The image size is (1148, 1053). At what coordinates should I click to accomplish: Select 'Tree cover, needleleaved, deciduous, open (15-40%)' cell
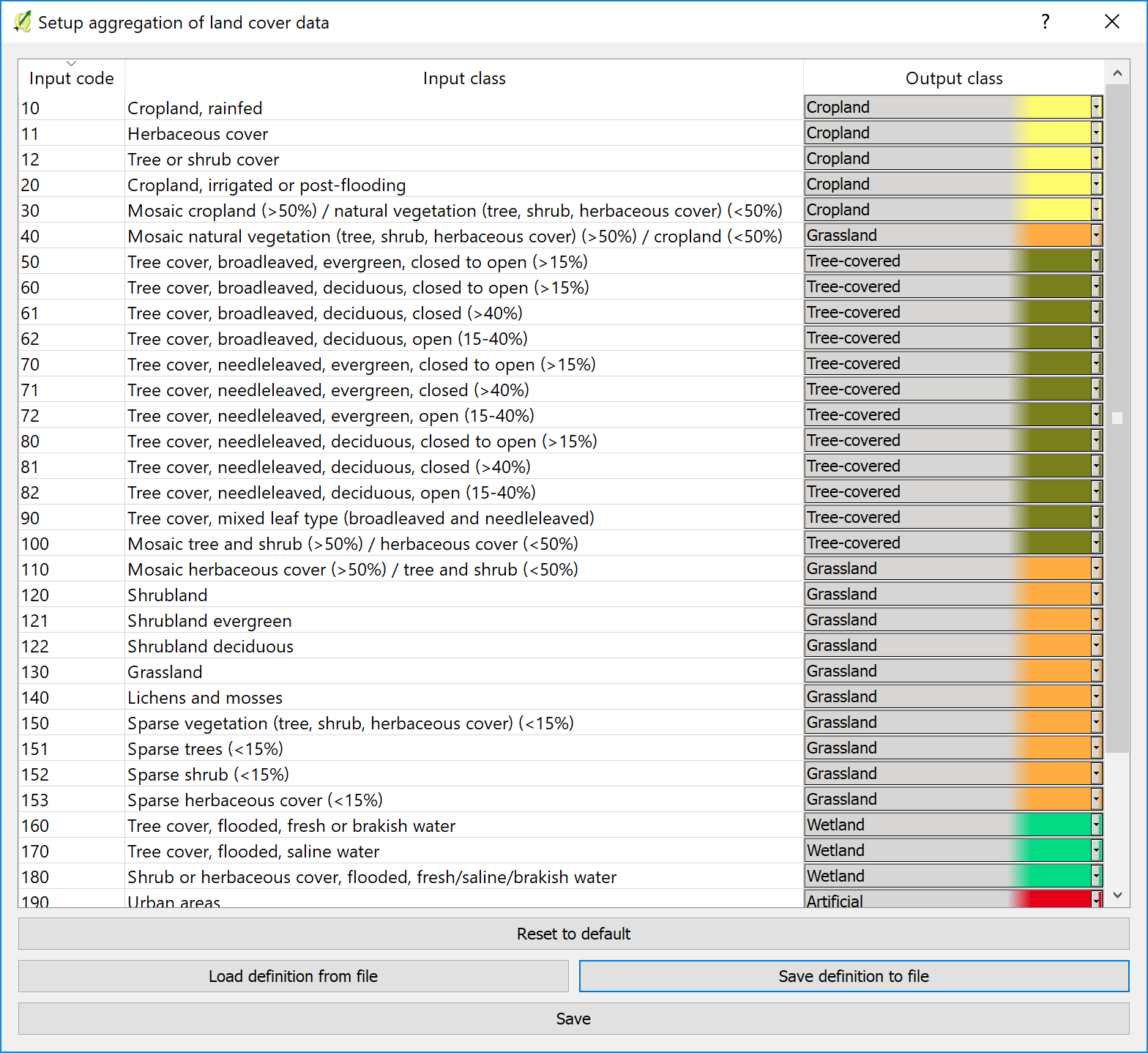tap(464, 492)
